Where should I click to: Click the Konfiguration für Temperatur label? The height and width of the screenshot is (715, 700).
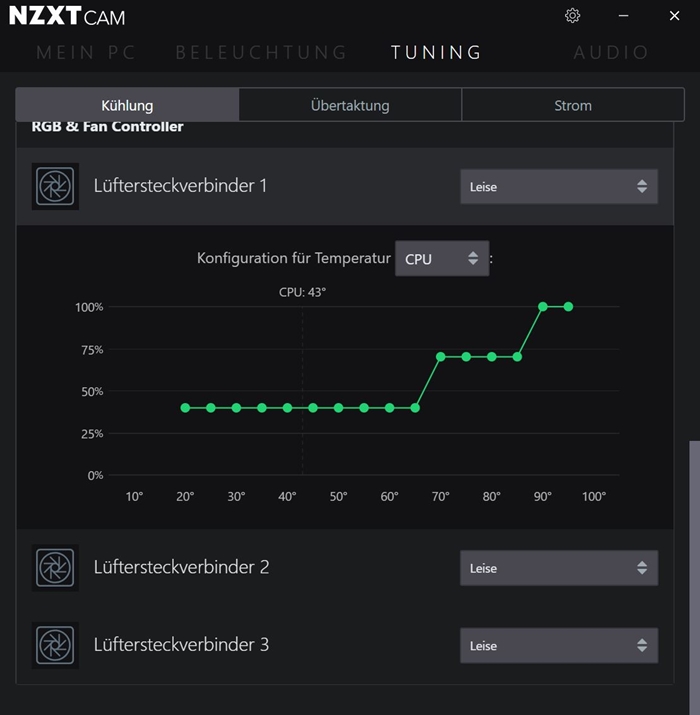(x=294, y=258)
